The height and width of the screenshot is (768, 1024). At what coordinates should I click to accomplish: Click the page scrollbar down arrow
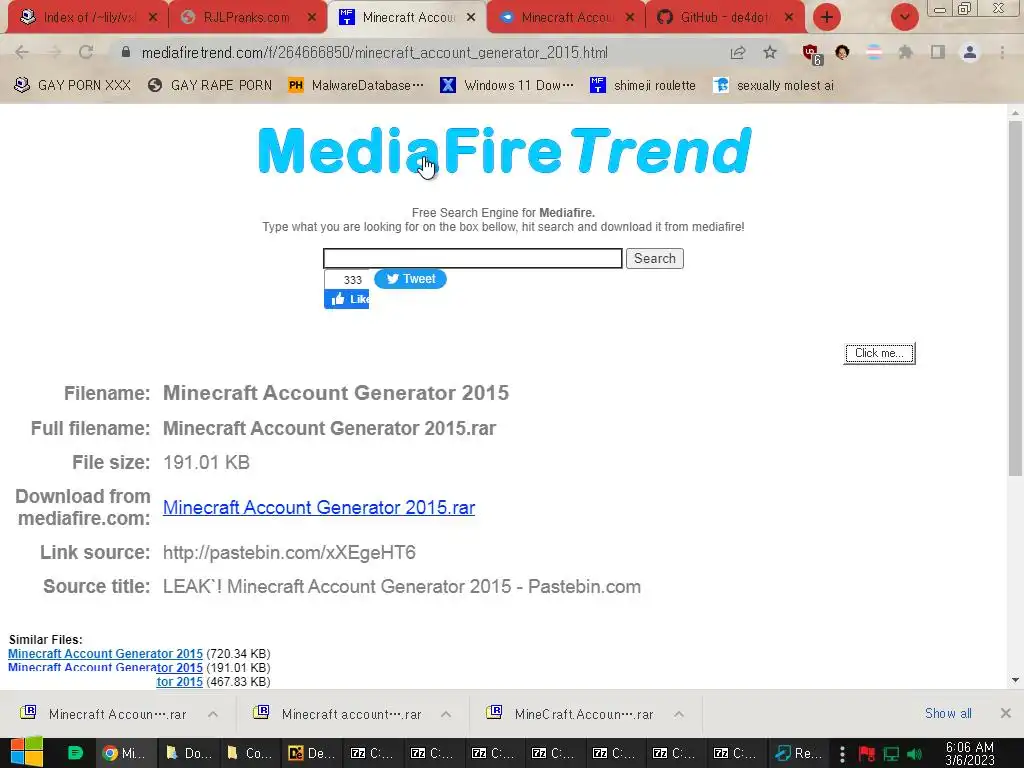pos(1015,680)
